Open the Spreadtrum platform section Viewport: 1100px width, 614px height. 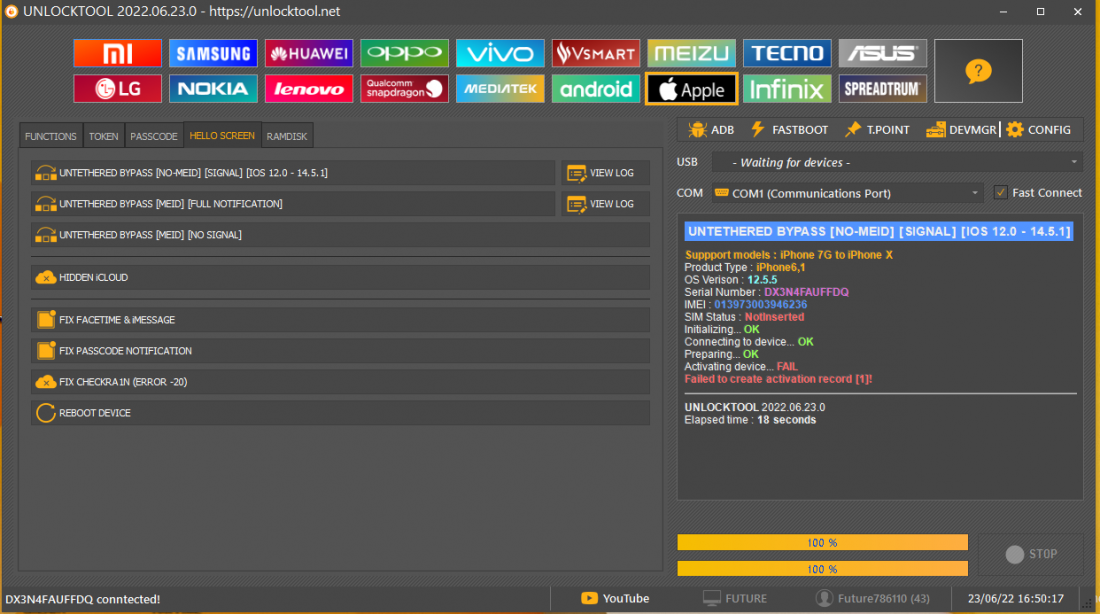tap(883, 89)
